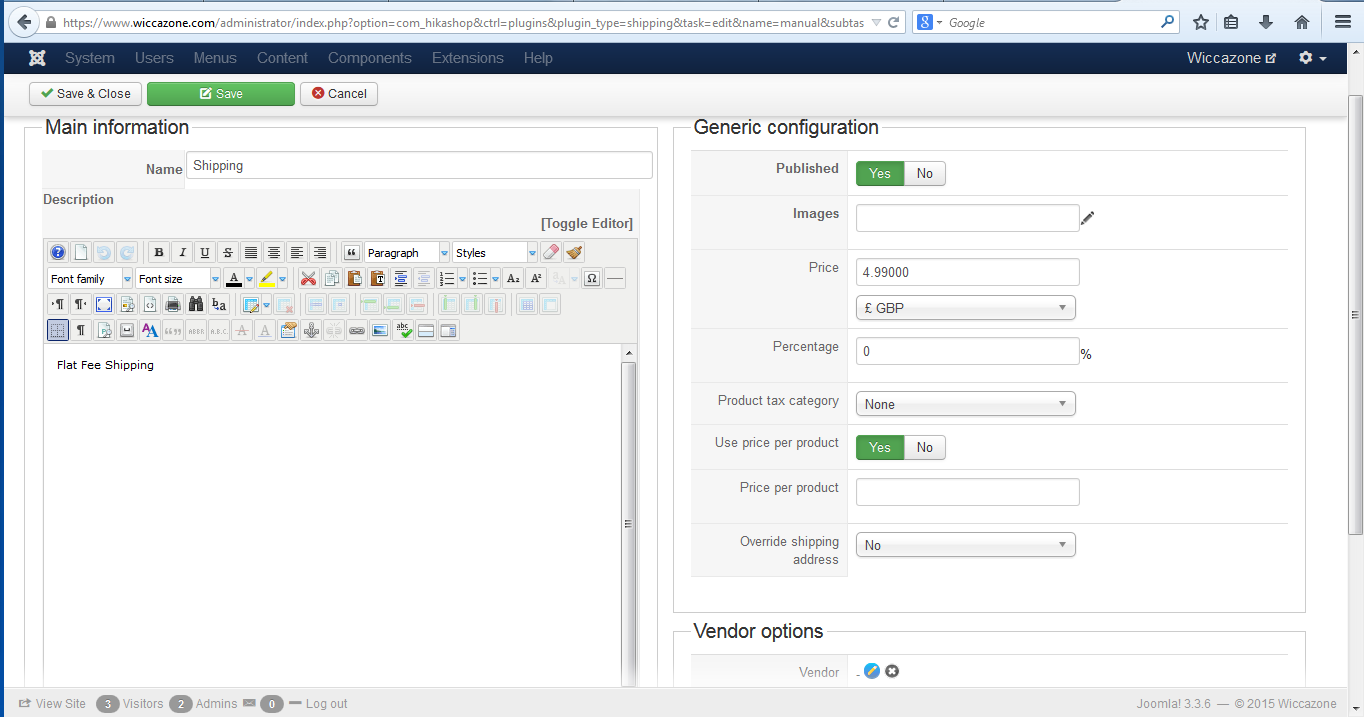Open the Content menu

(282, 58)
